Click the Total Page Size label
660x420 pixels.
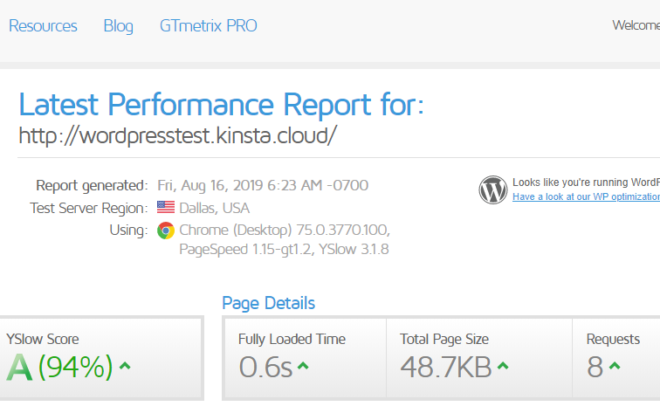pyautogui.click(x=444, y=339)
